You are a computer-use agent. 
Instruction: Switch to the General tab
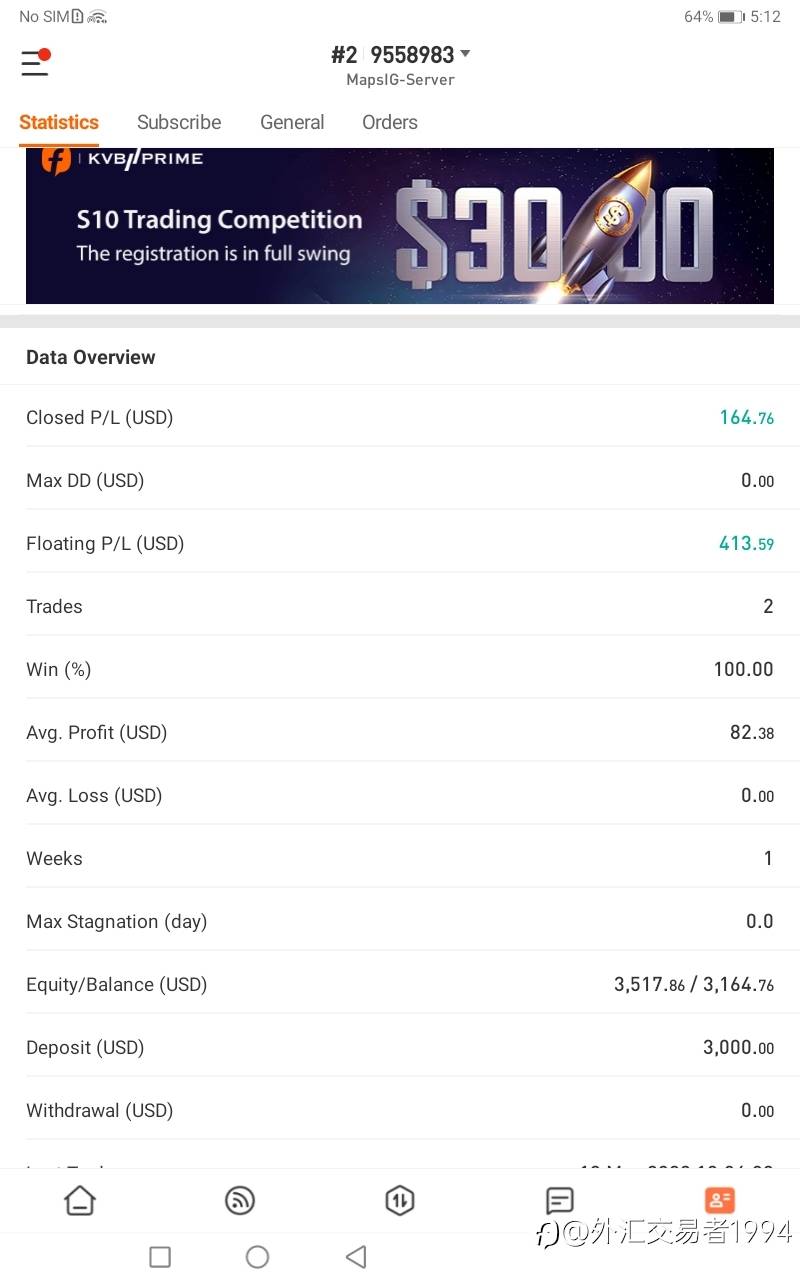(292, 122)
